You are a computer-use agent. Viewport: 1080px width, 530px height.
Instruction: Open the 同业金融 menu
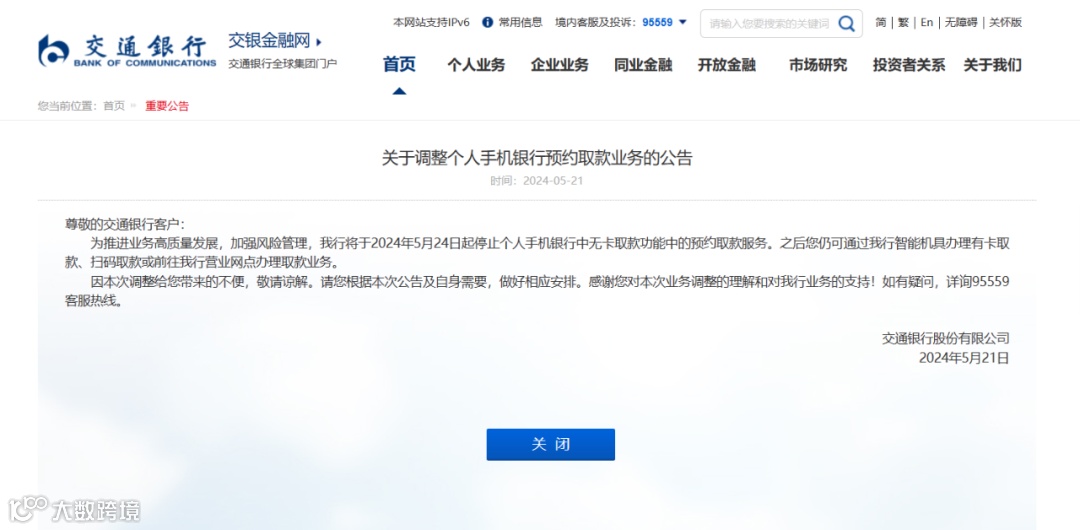click(643, 65)
